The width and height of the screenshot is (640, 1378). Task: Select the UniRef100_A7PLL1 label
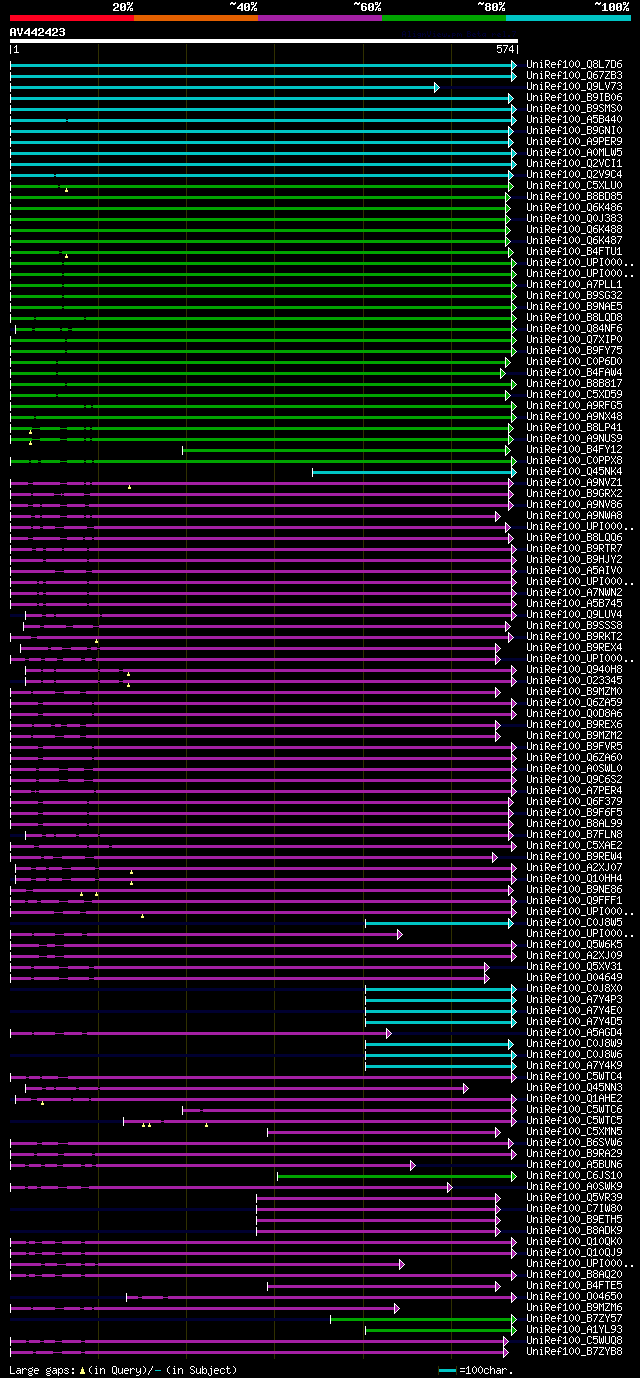tap(574, 285)
